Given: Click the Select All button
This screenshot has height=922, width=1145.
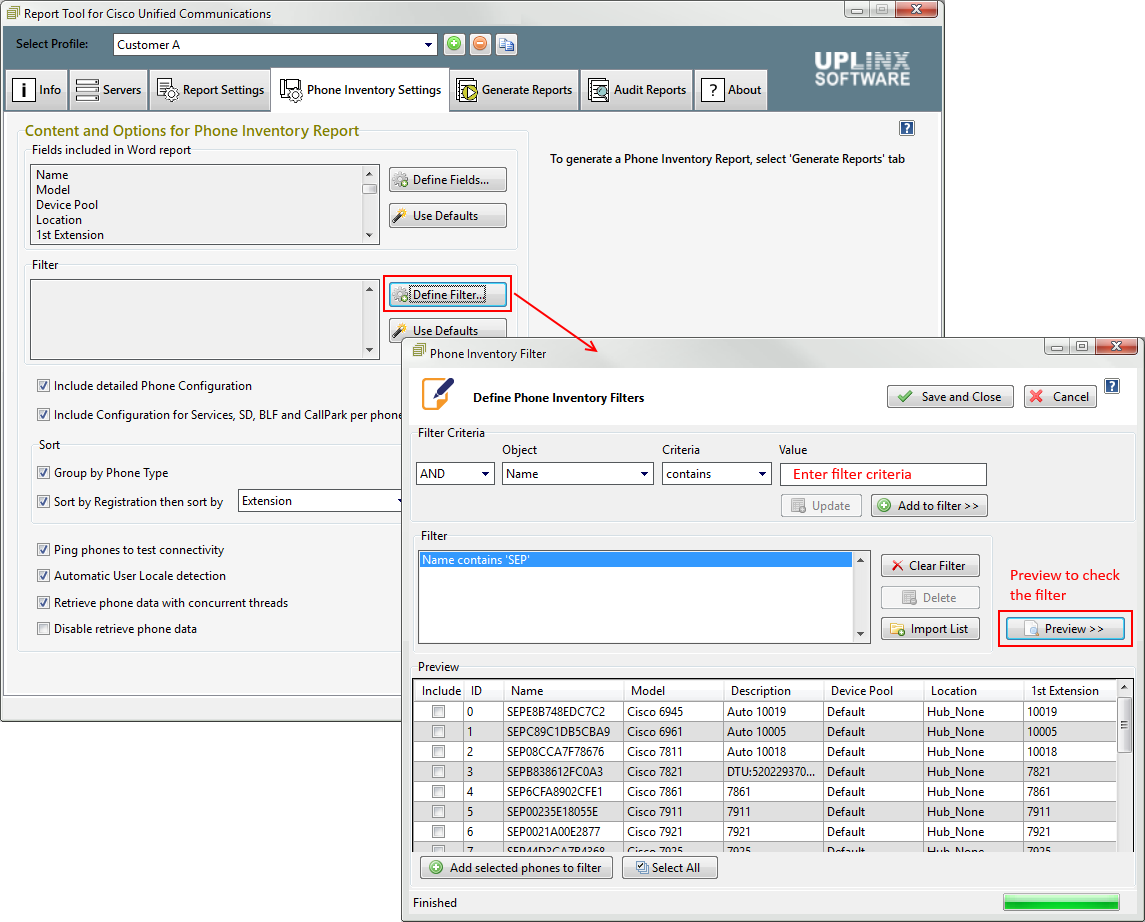Looking at the screenshot, I should [x=669, y=867].
